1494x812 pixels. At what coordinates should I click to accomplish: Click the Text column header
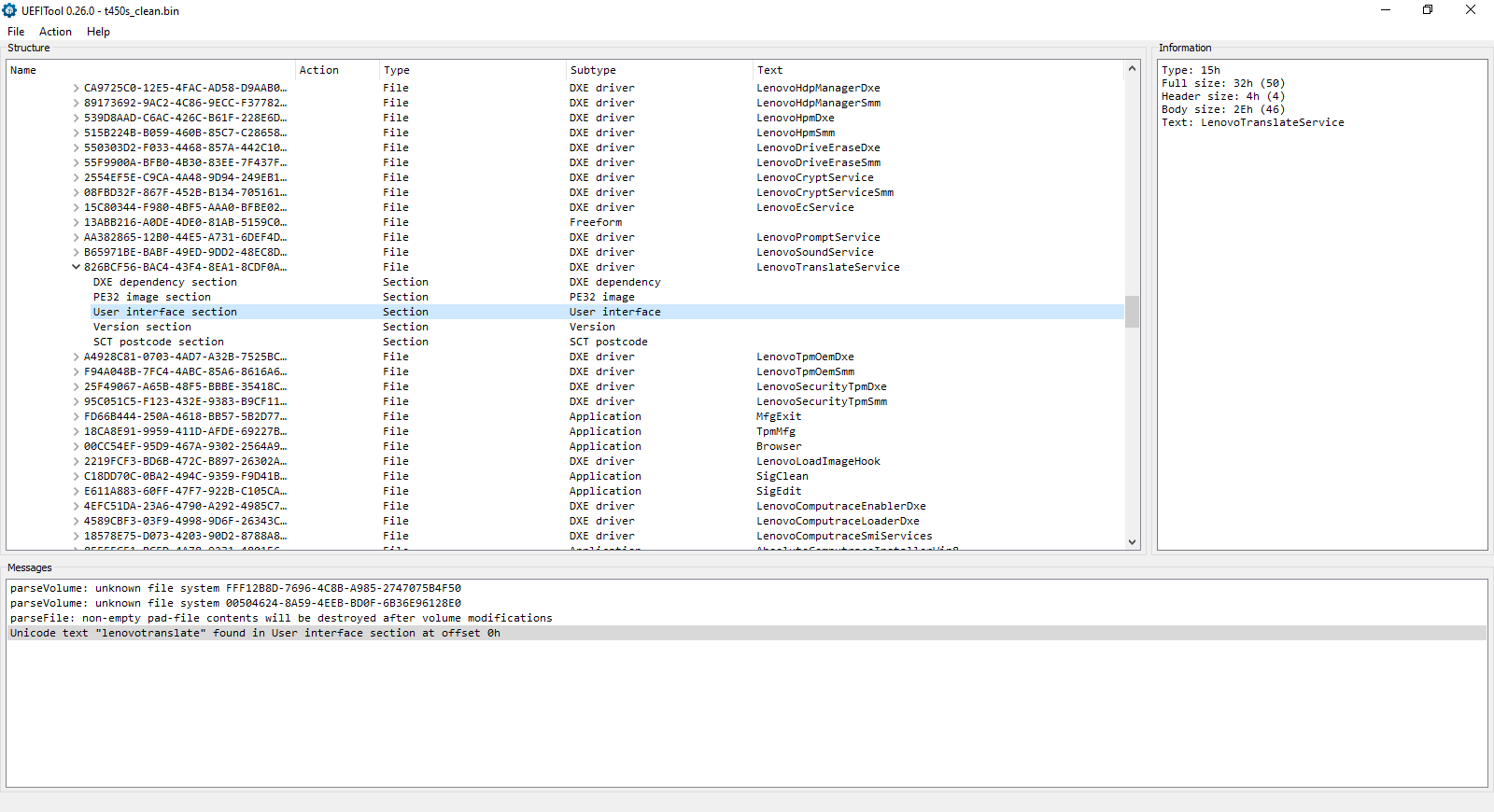pos(938,70)
